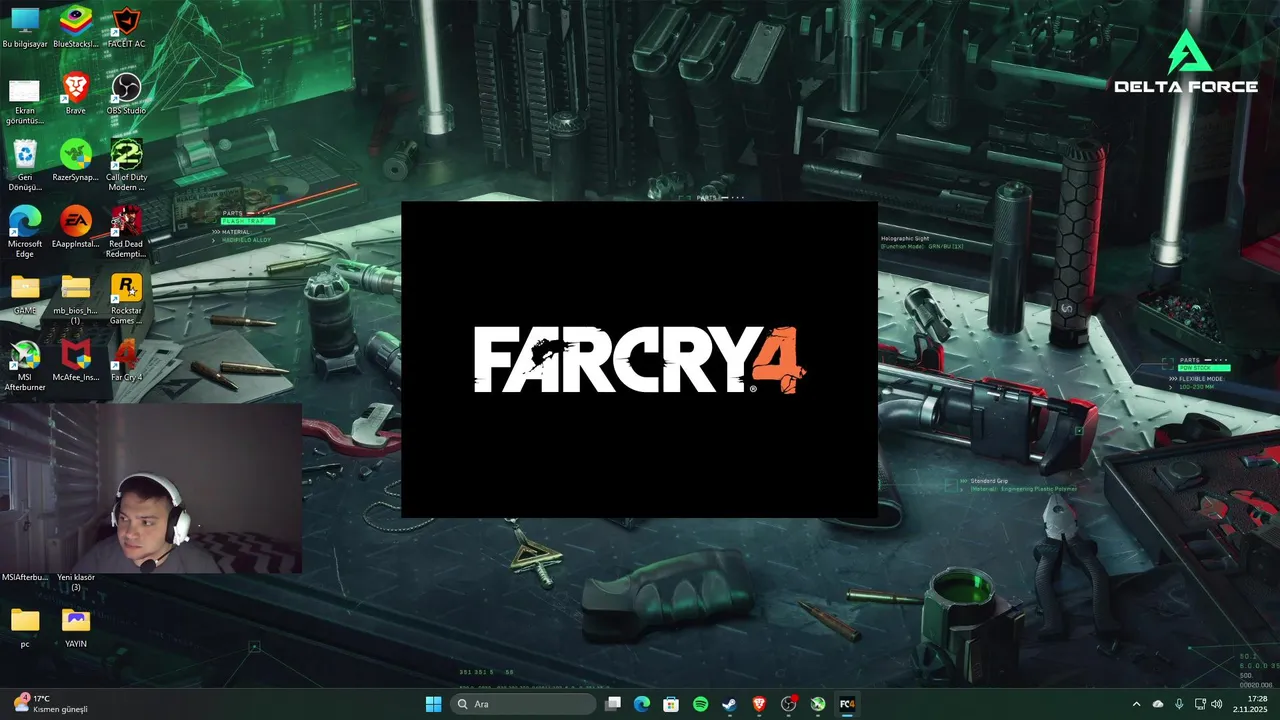Open Brave browser from the taskbar
1280x720 pixels.
tap(759, 704)
